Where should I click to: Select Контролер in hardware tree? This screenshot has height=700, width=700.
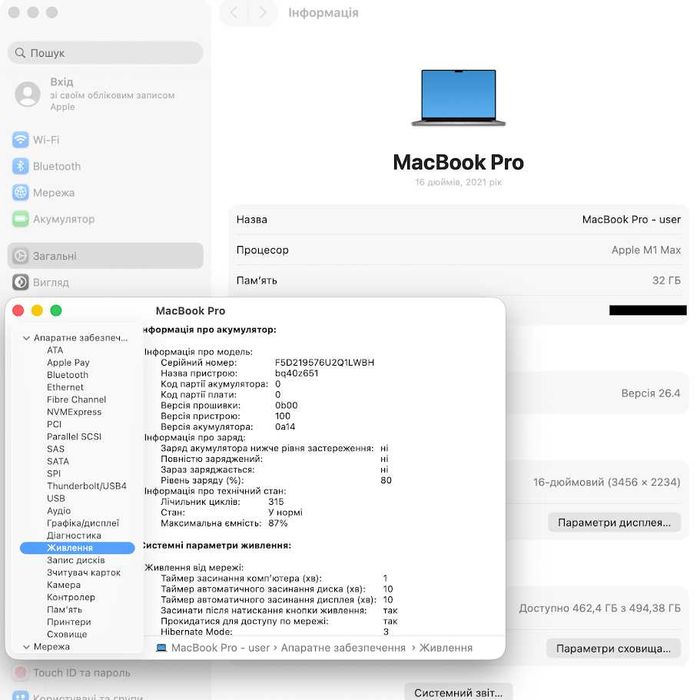71,597
